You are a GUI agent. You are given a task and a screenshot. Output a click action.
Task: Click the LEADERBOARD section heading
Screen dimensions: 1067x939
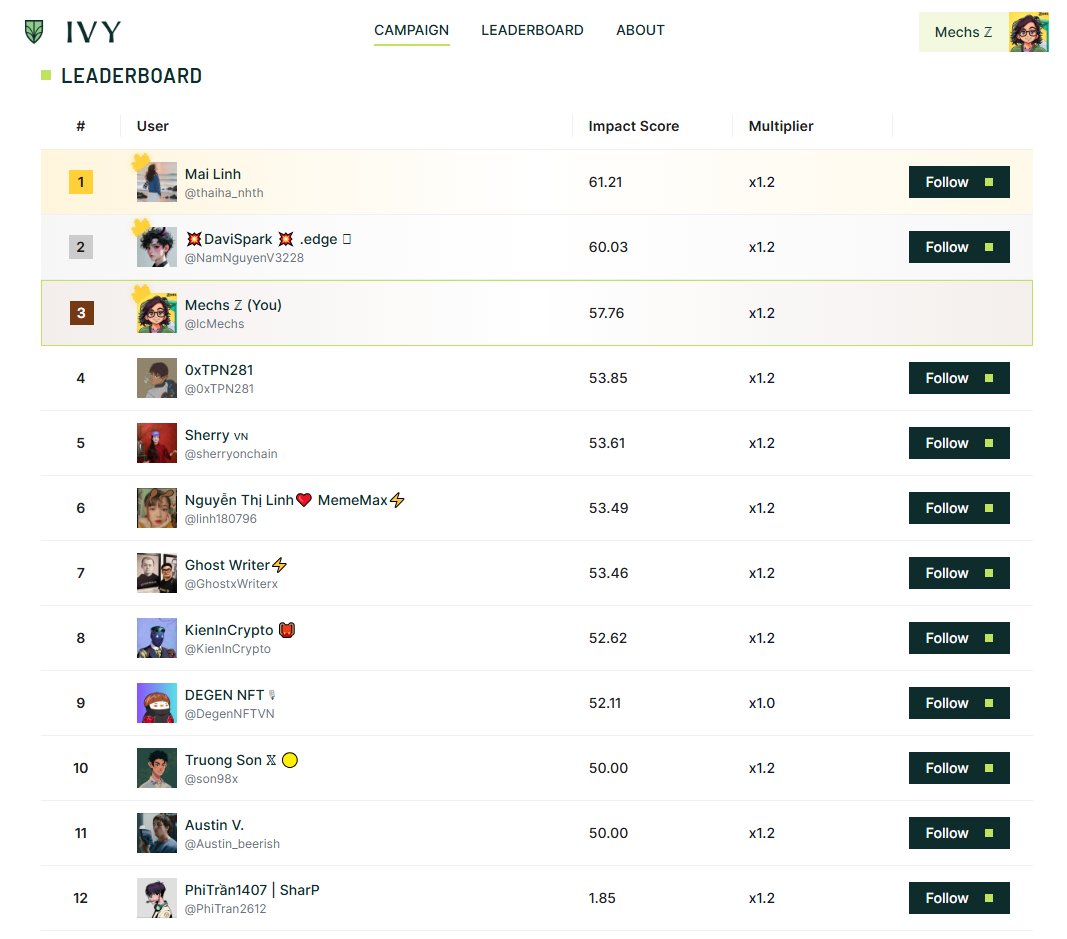(131, 76)
